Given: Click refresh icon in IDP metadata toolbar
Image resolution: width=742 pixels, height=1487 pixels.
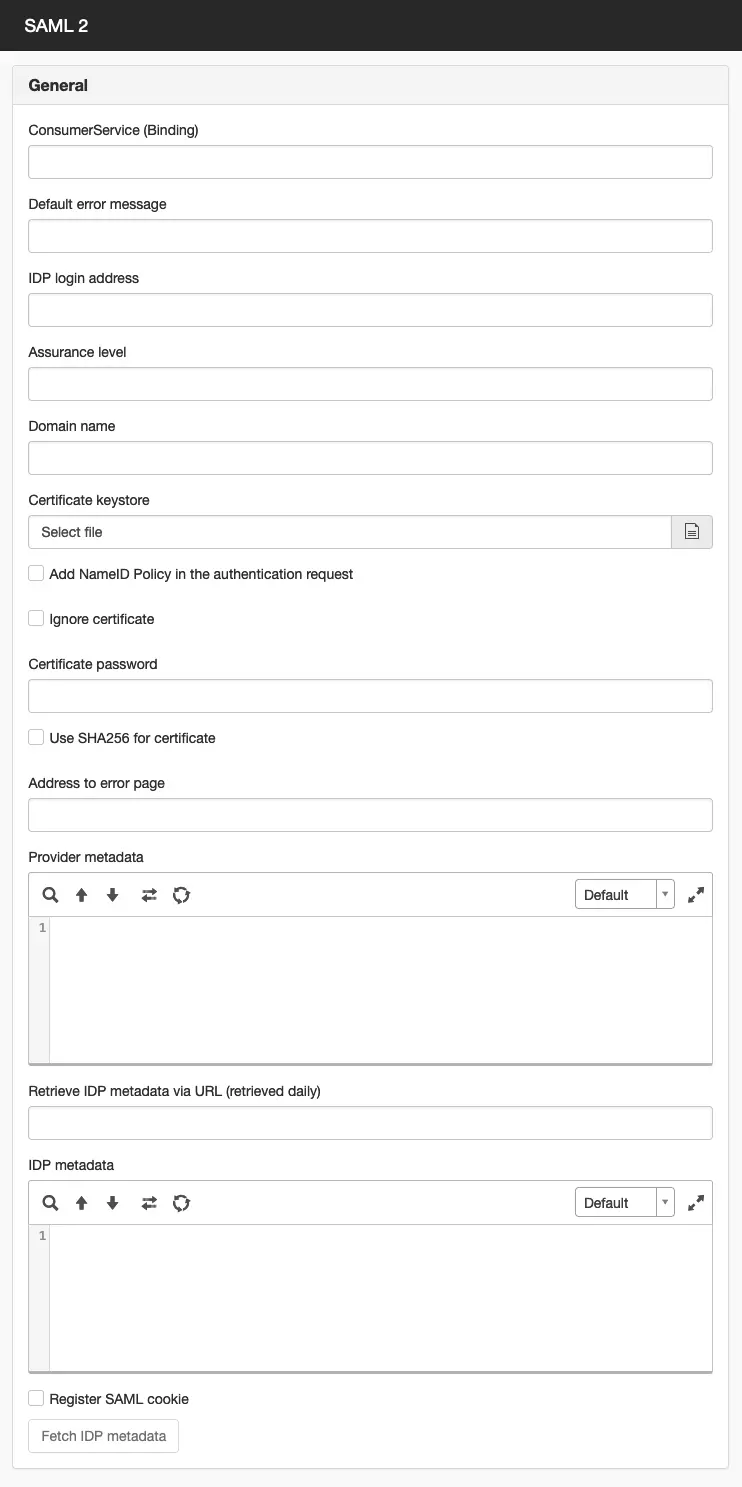Looking at the screenshot, I should (x=181, y=1203).
